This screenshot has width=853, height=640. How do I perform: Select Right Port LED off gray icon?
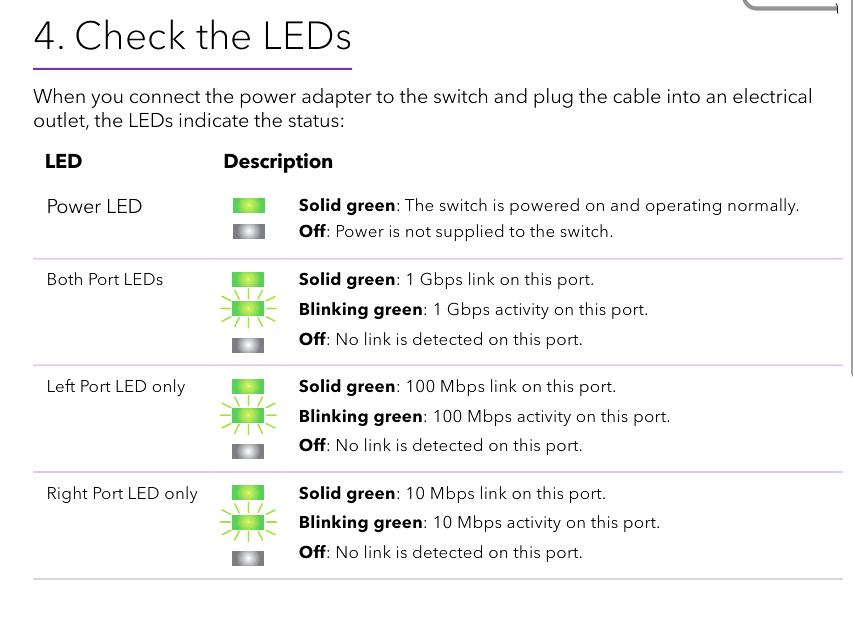(248, 558)
